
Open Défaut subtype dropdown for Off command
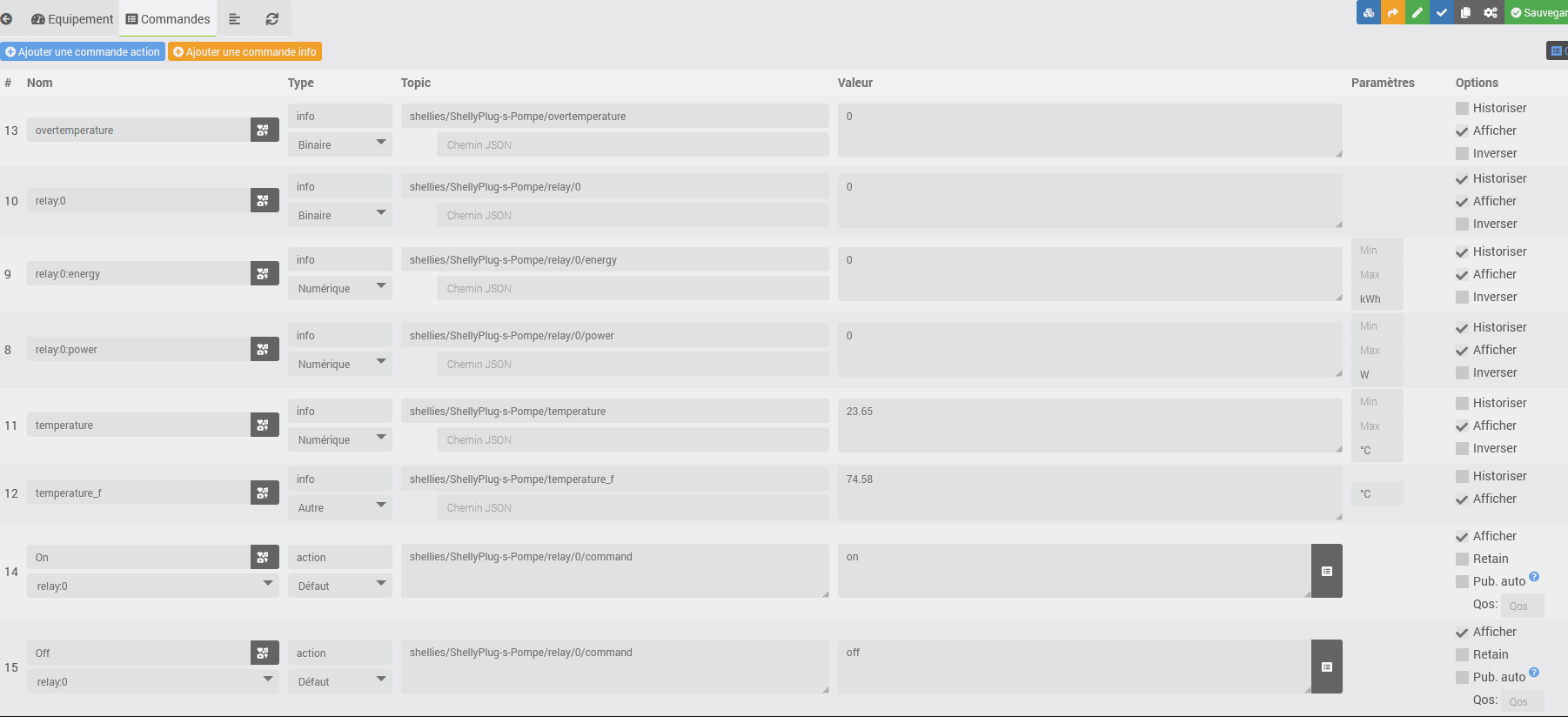[340, 681]
